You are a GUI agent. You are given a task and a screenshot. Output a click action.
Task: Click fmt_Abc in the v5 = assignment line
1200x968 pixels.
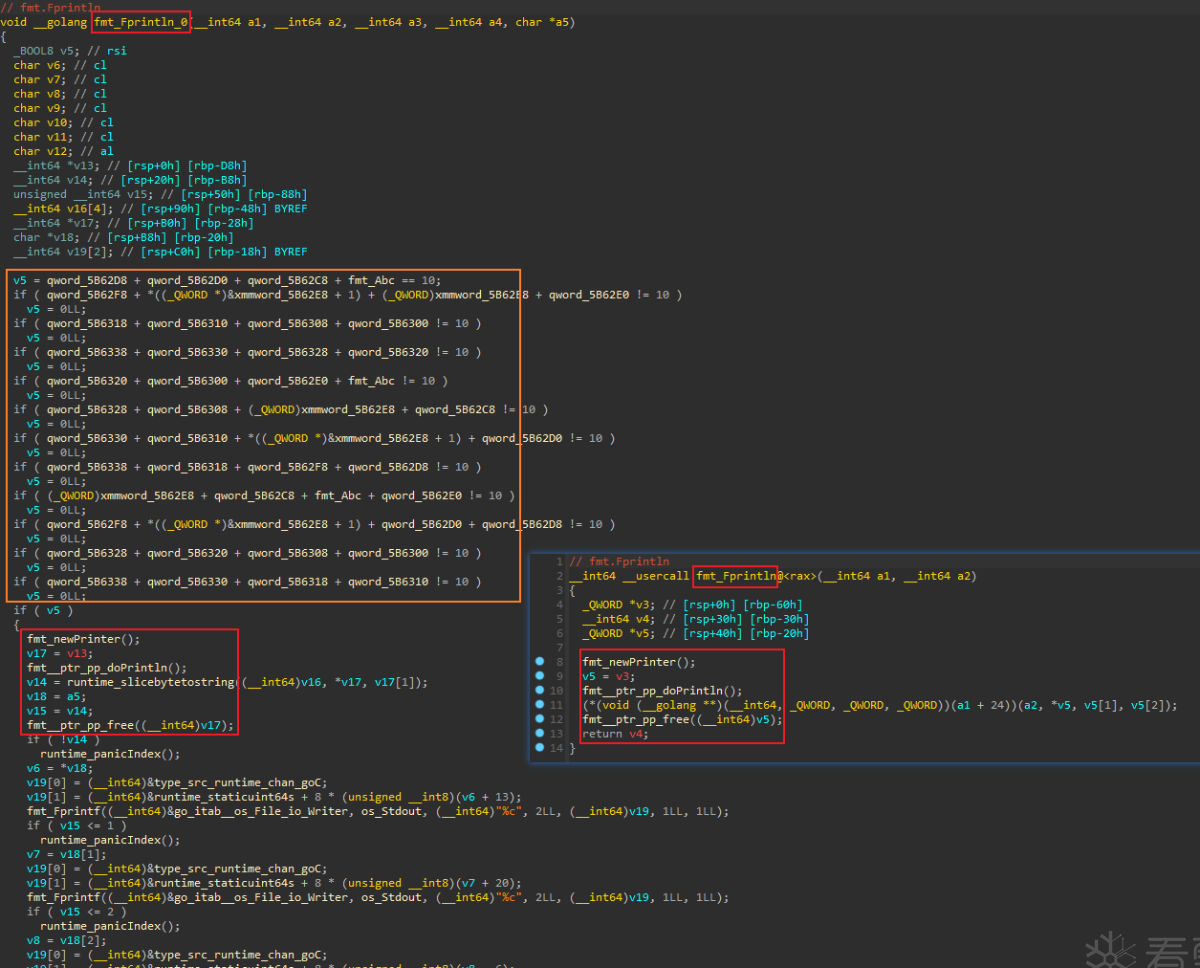[372, 280]
